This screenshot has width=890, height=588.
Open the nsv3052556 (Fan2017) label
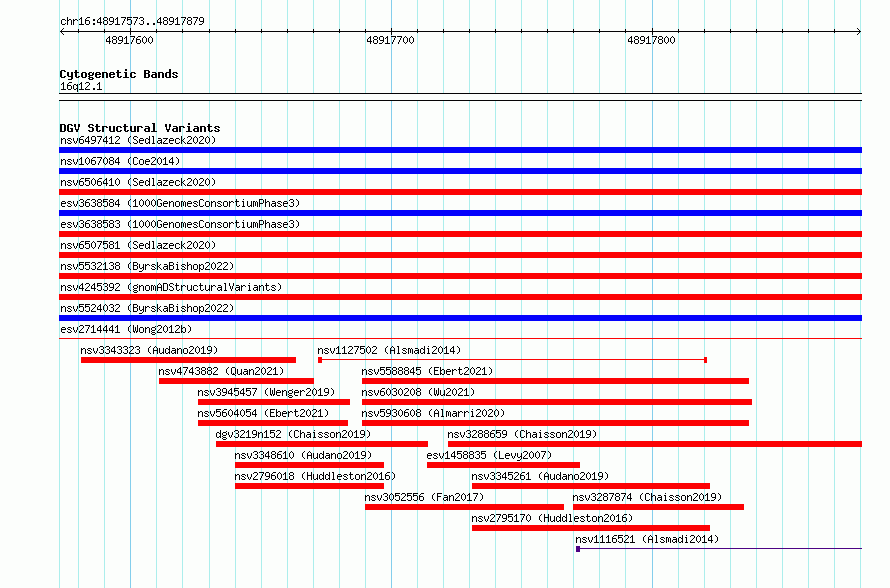[x=425, y=497]
